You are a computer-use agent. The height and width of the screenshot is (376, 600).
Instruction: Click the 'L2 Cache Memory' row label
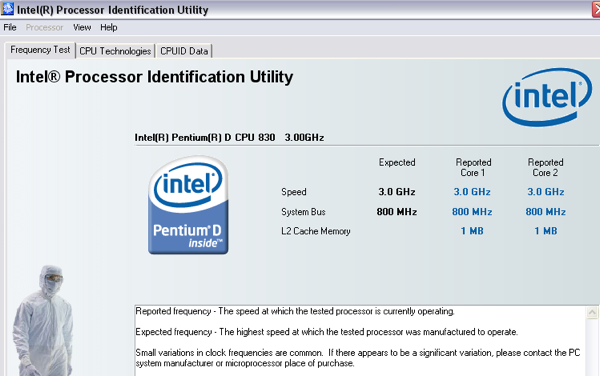tap(316, 231)
